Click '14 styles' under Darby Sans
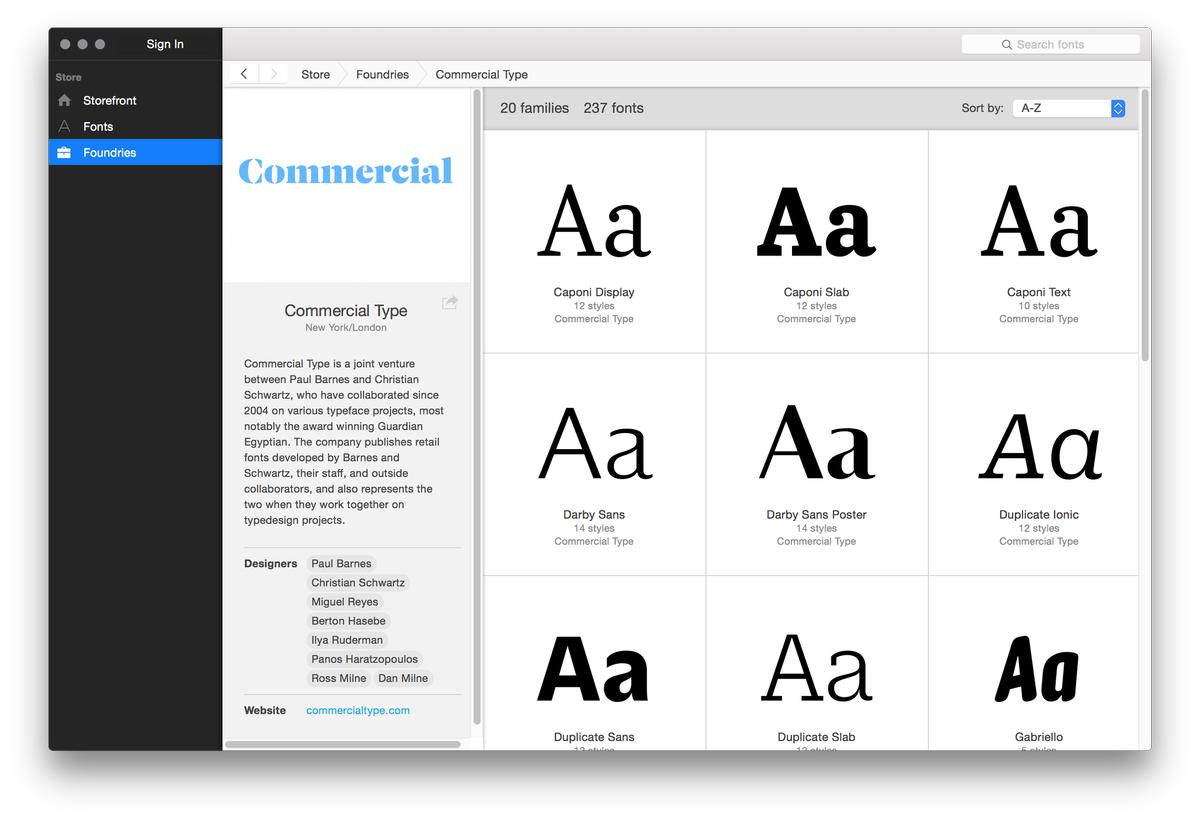 coord(594,529)
